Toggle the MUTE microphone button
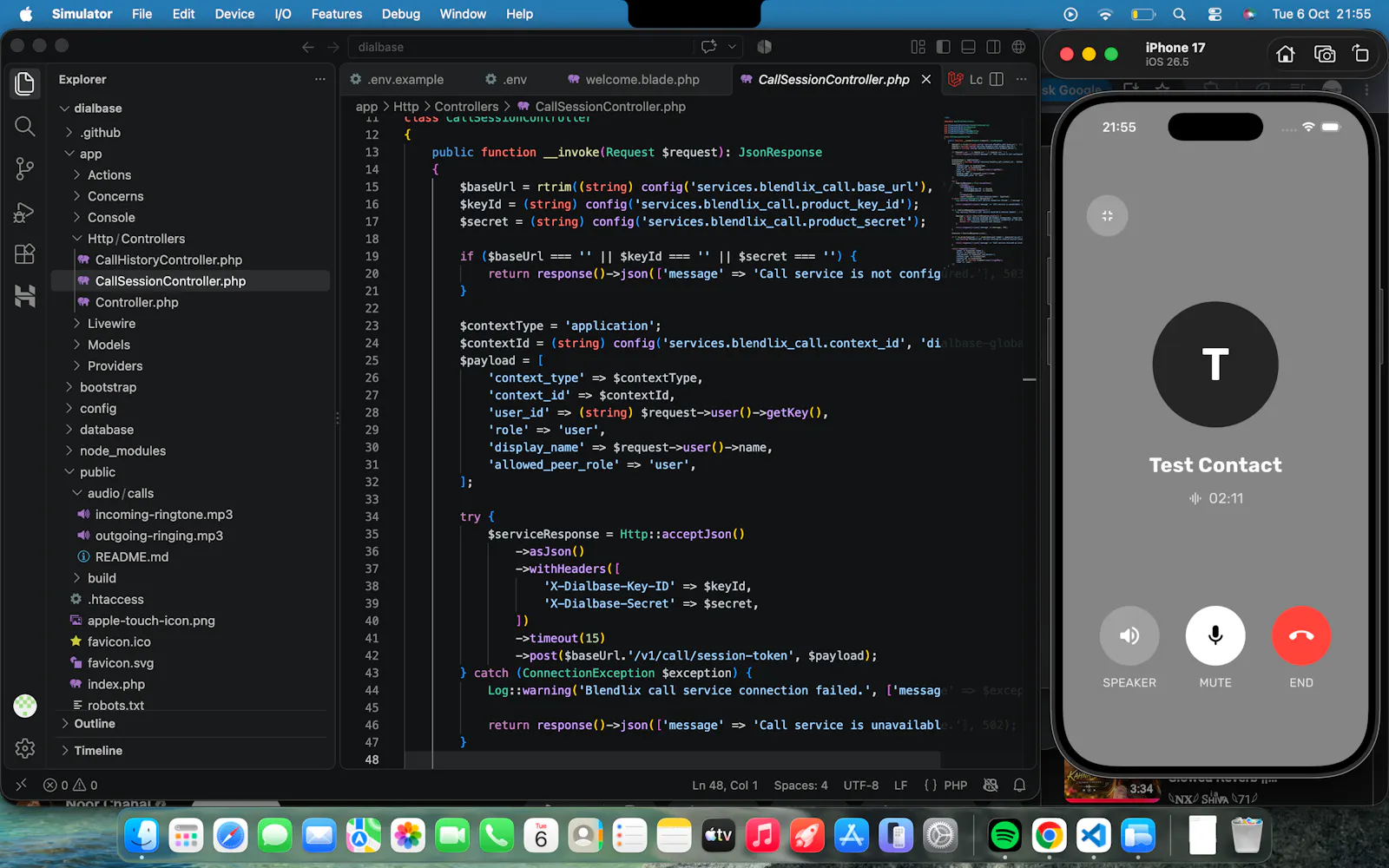Screen dimensions: 1389x868 click(1215, 635)
